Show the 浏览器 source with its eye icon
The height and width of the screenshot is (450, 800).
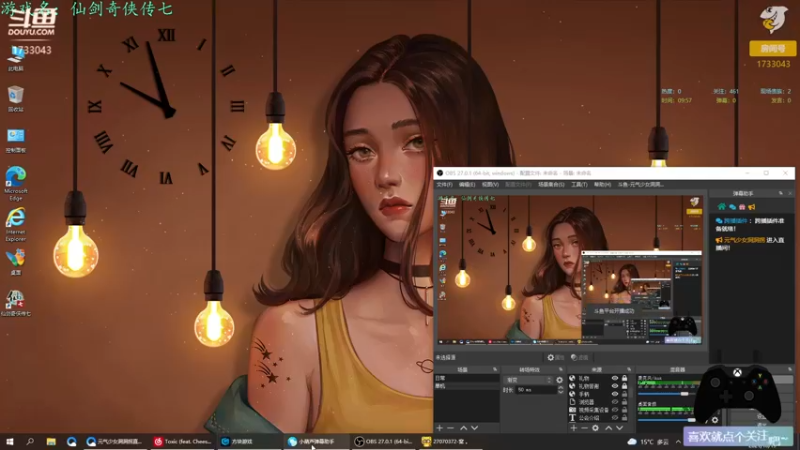[x=615, y=402]
